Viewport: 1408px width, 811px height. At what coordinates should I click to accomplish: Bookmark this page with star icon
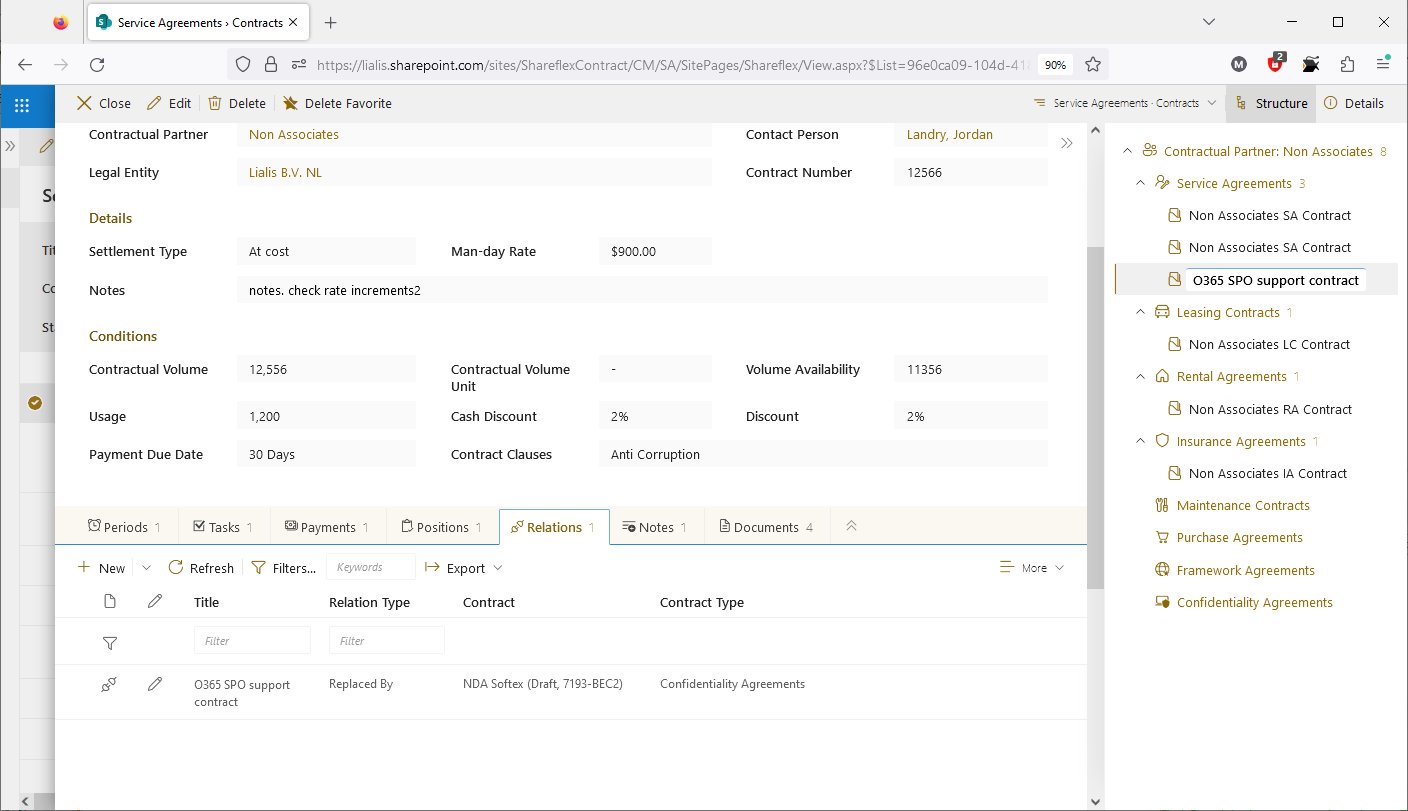1093,64
